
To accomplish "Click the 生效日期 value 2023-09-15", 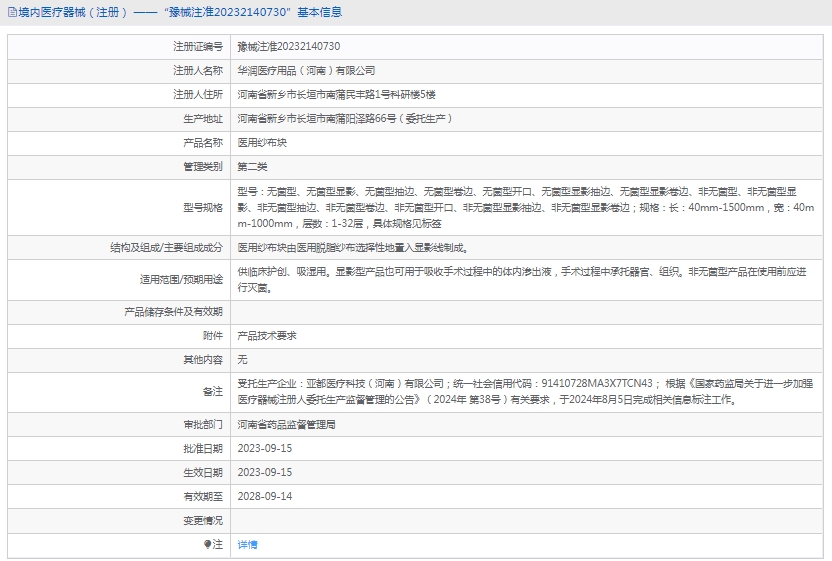I will tap(264, 472).
